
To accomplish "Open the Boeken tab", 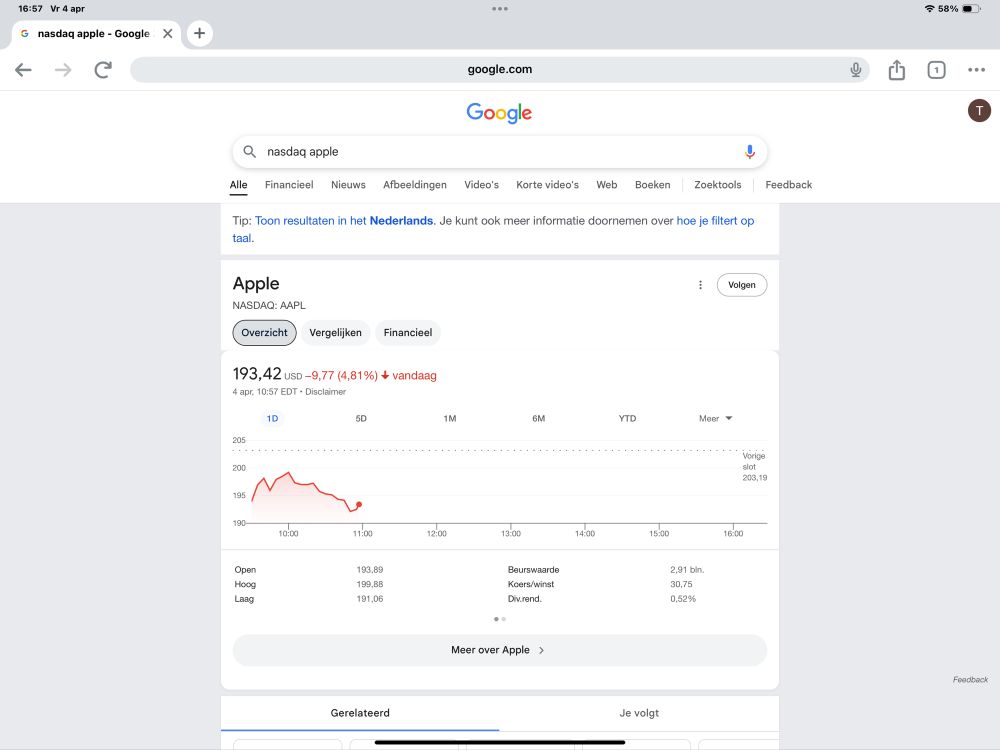I will (x=652, y=185).
